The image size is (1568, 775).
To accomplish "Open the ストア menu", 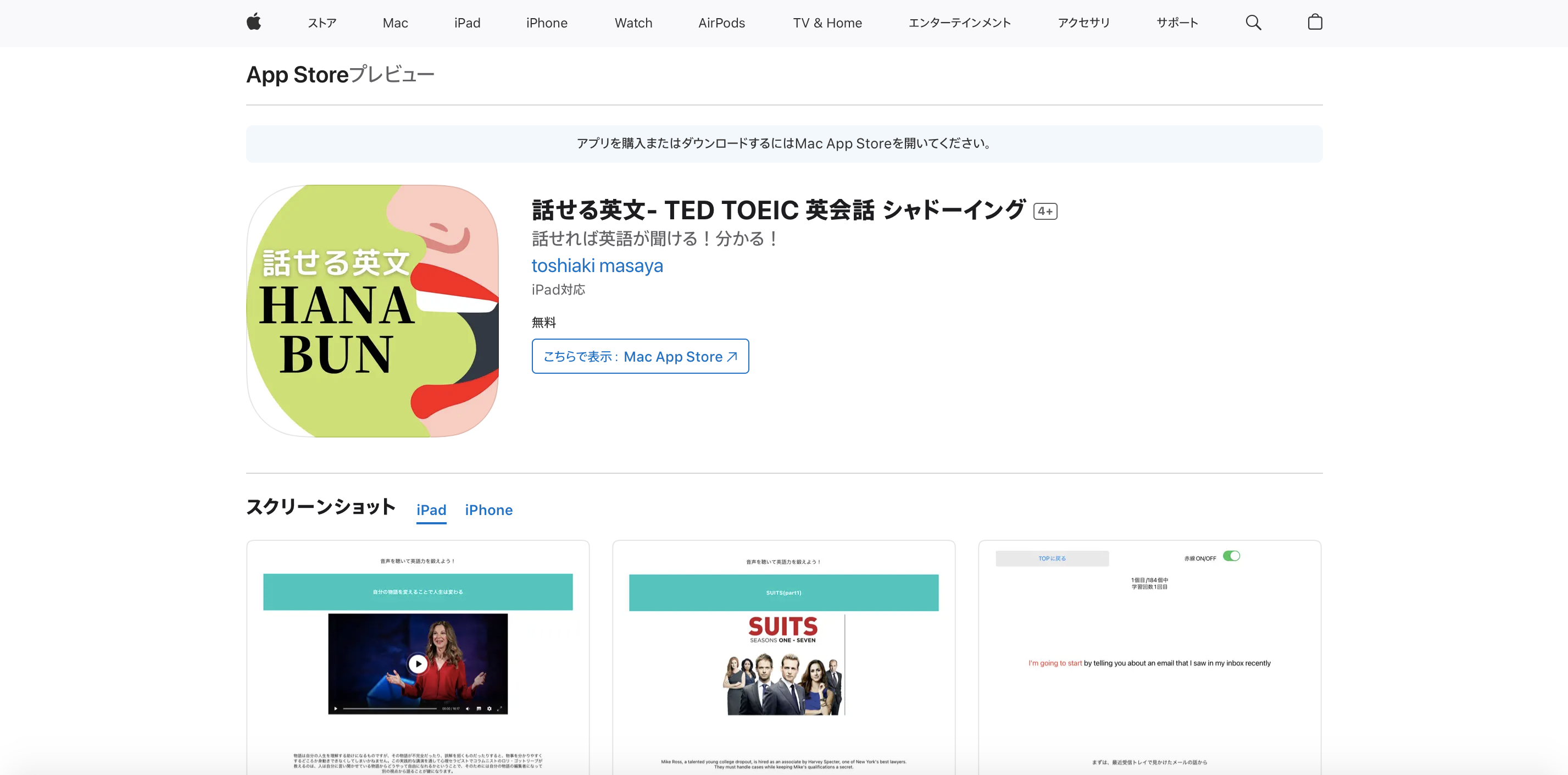I will point(322,23).
